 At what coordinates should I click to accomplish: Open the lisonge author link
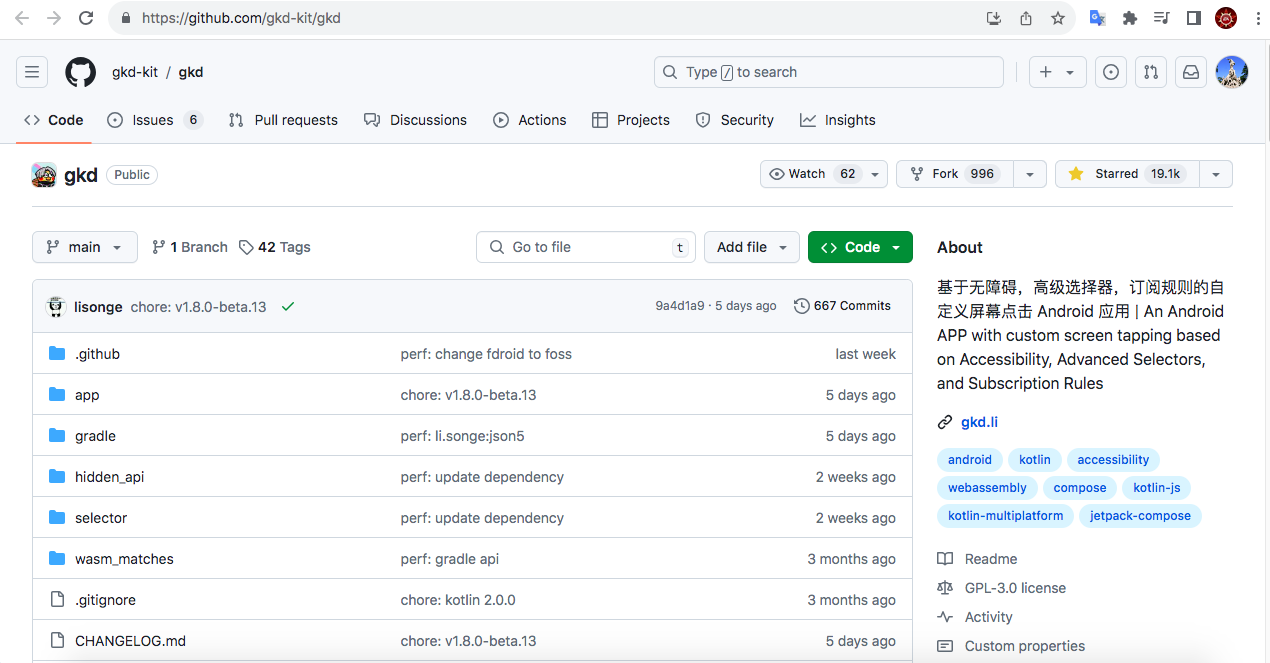point(98,307)
